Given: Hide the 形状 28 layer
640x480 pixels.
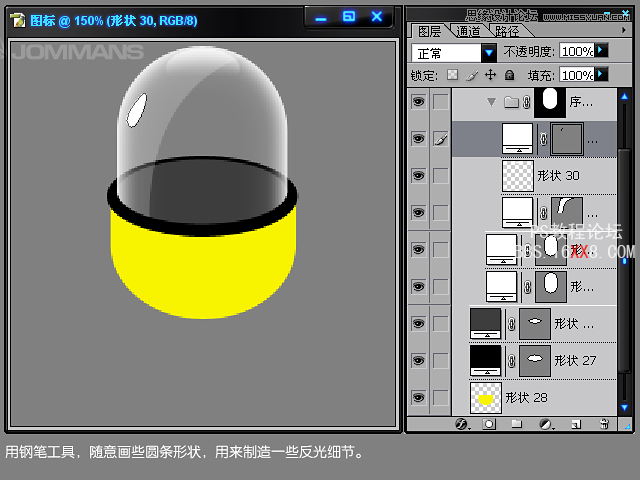Looking at the screenshot, I should click(418, 397).
